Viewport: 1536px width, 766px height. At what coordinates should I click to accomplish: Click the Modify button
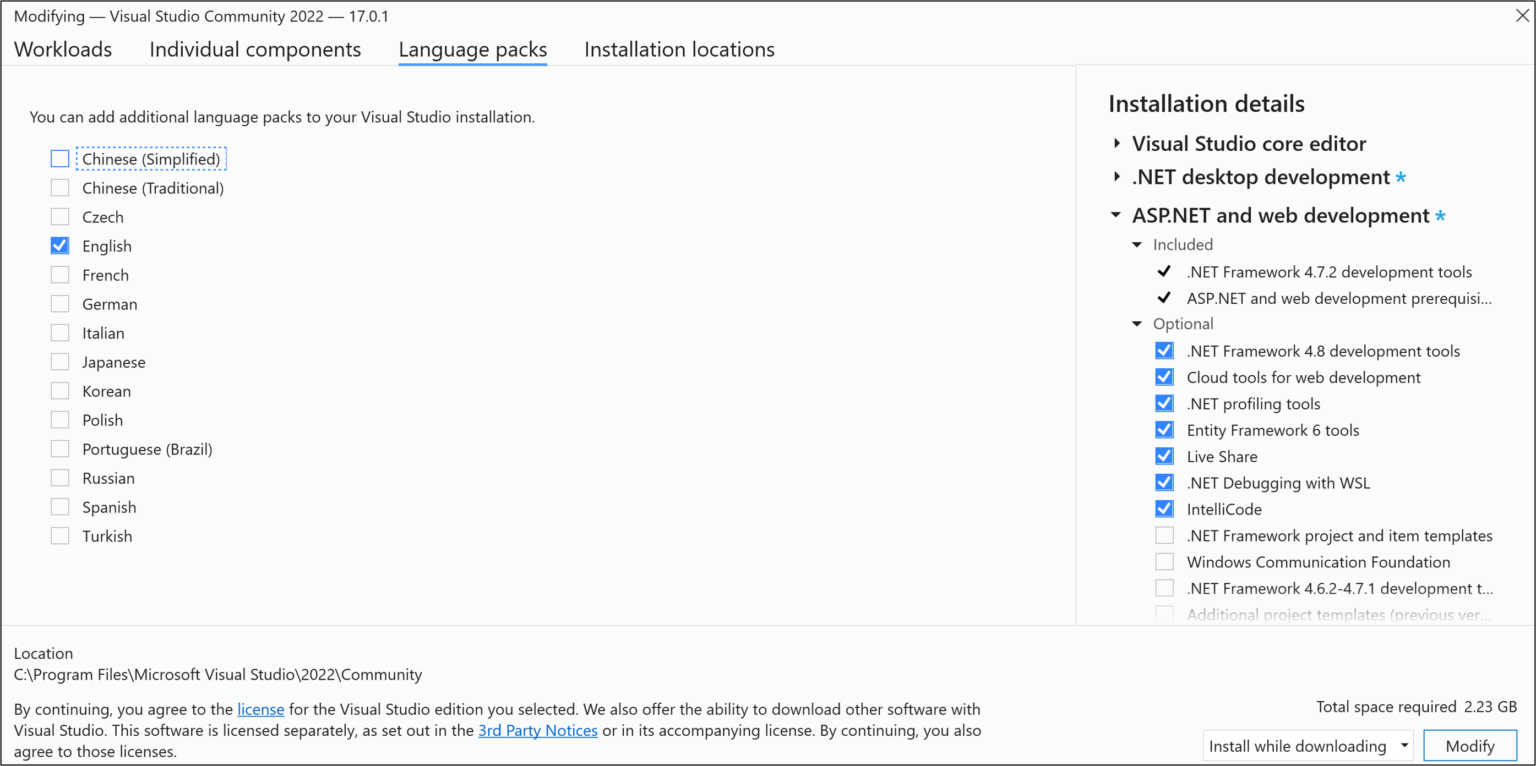point(1470,745)
